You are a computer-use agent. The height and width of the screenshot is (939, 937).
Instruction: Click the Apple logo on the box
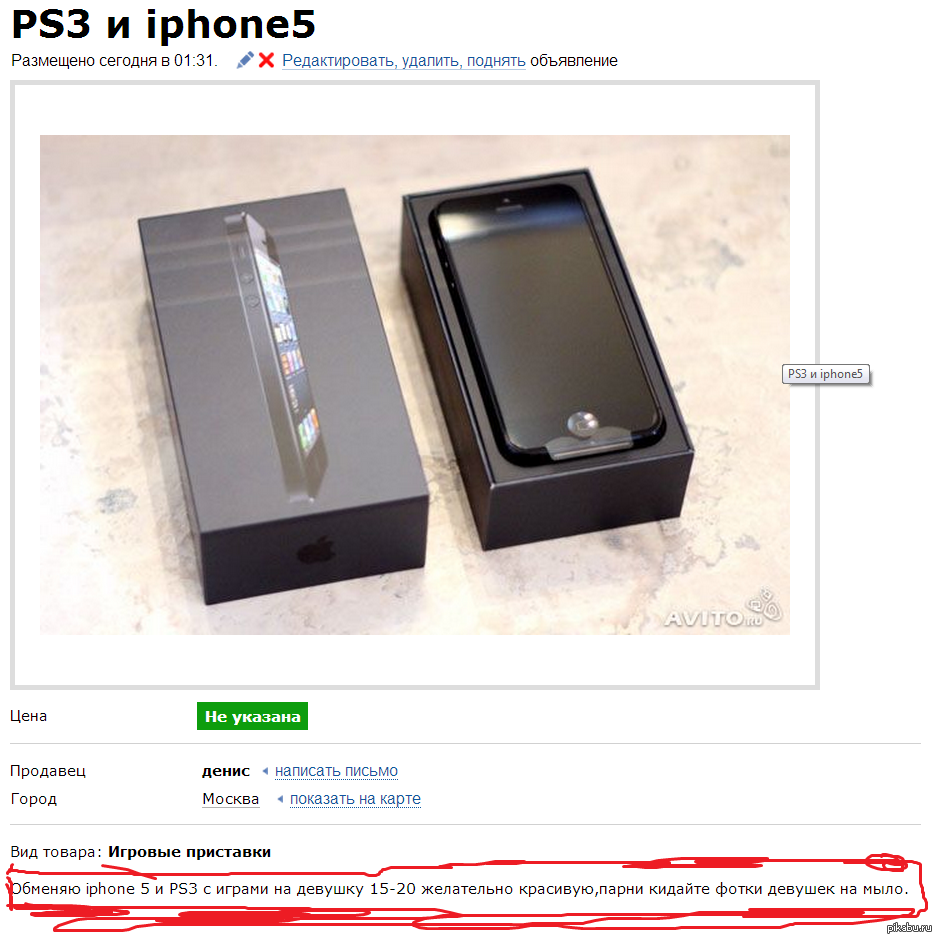(316, 550)
